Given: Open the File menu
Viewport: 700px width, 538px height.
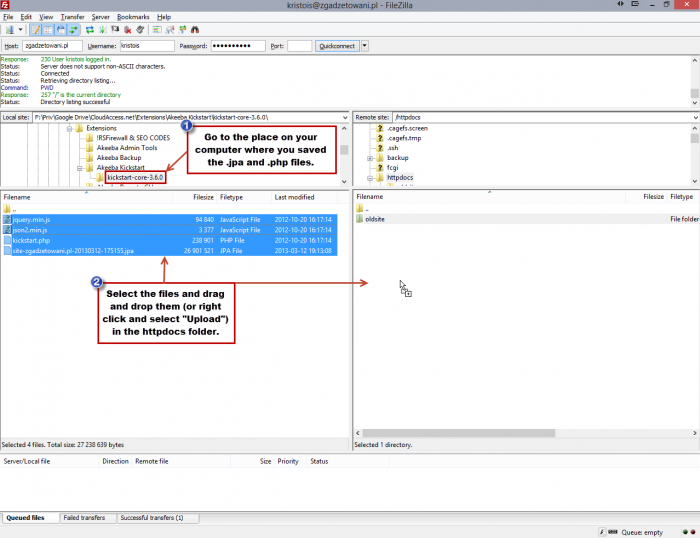Looking at the screenshot, I should pyautogui.click(x=8, y=17).
